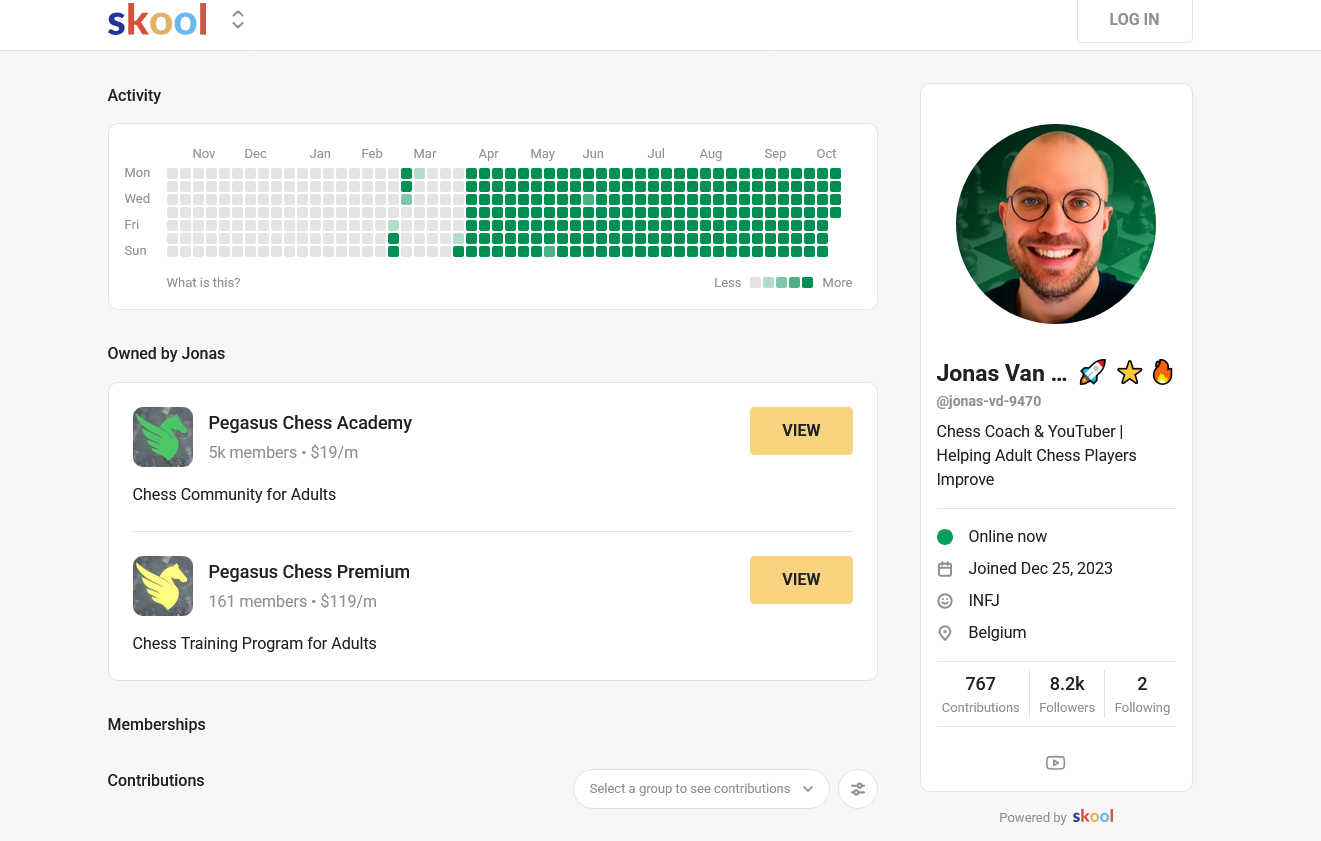The image size is (1321, 841).
Task: Click the LOG IN button
Action: [x=1134, y=20]
